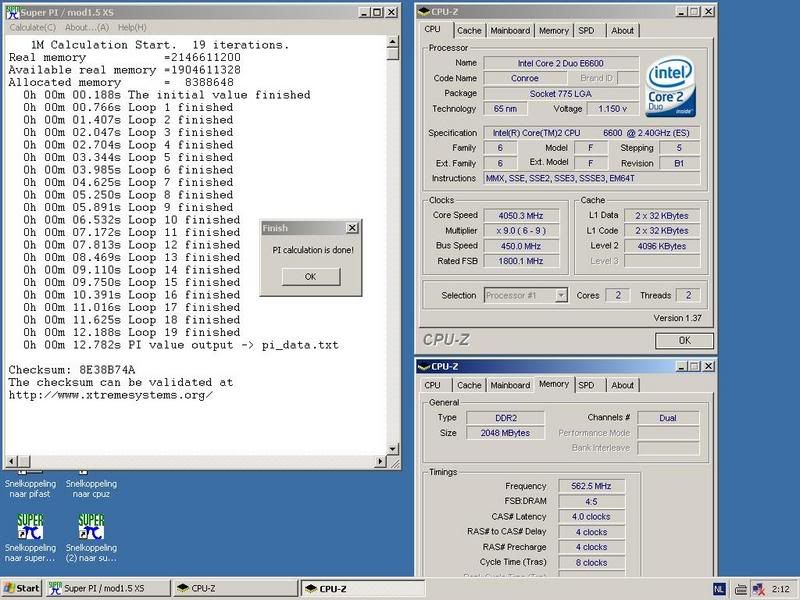The width and height of the screenshot is (800, 600).
Task: Click the title bar icon of the lower CPU-Z window
Action: [x=424, y=366]
